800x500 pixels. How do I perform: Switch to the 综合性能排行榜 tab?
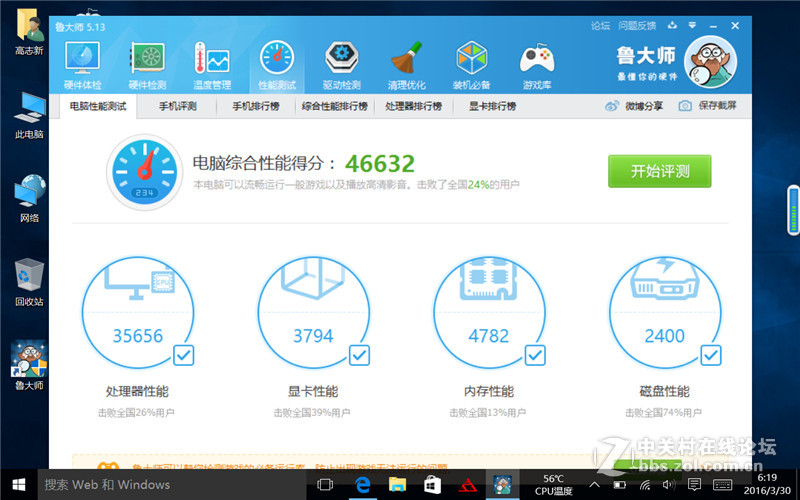335,106
